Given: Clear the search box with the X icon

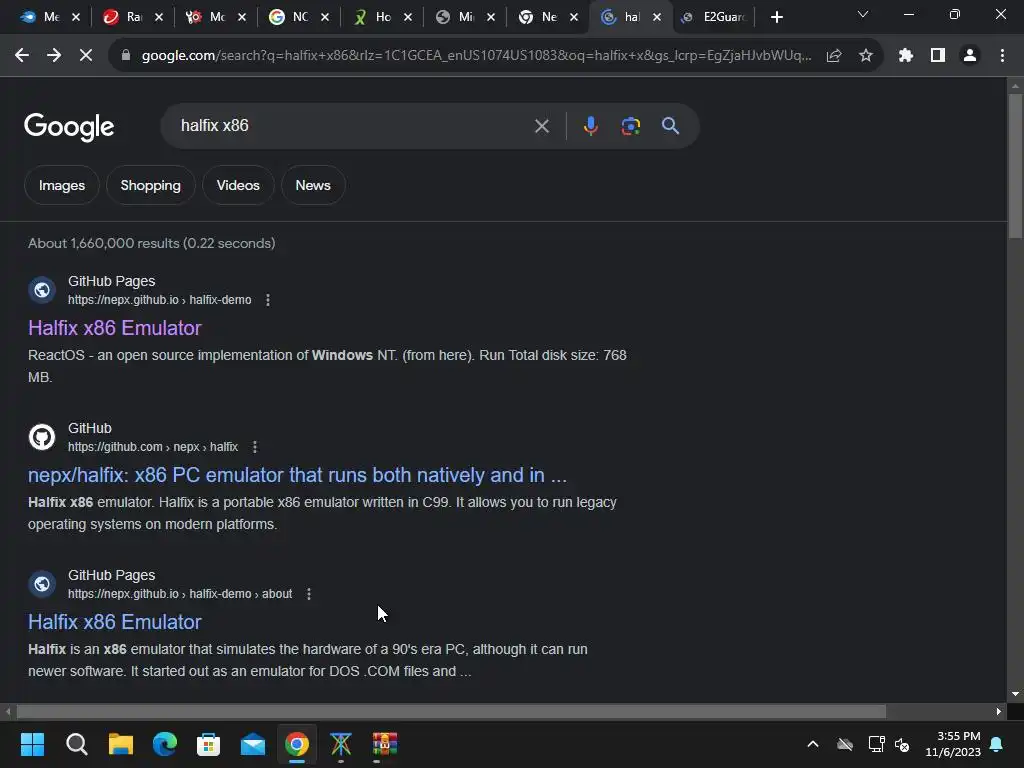Looking at the screenshot, I should point(541,126).
